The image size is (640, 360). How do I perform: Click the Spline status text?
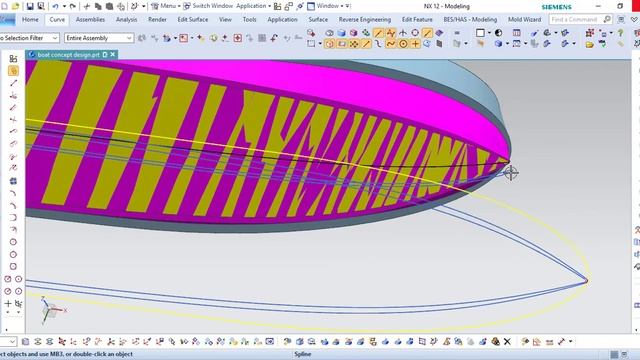[302, 354]
